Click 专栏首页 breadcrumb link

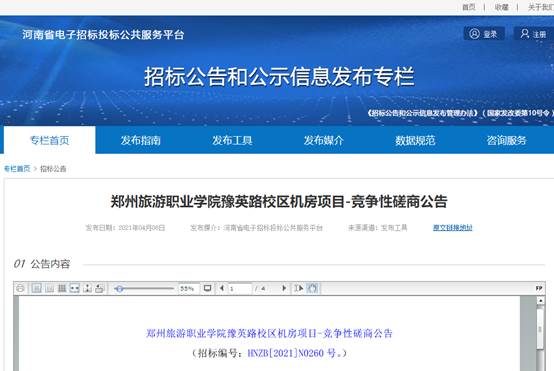(17, 169)
